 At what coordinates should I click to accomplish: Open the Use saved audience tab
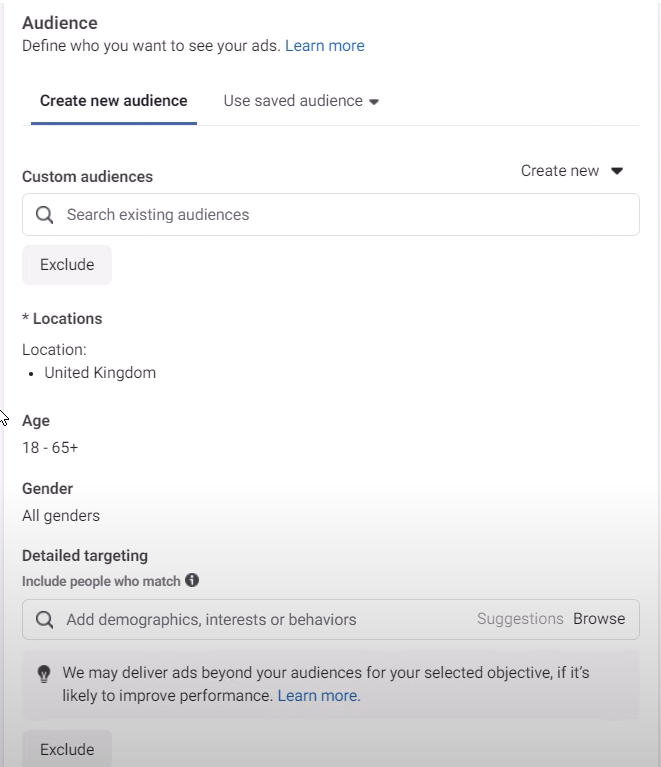pos(292,101)
